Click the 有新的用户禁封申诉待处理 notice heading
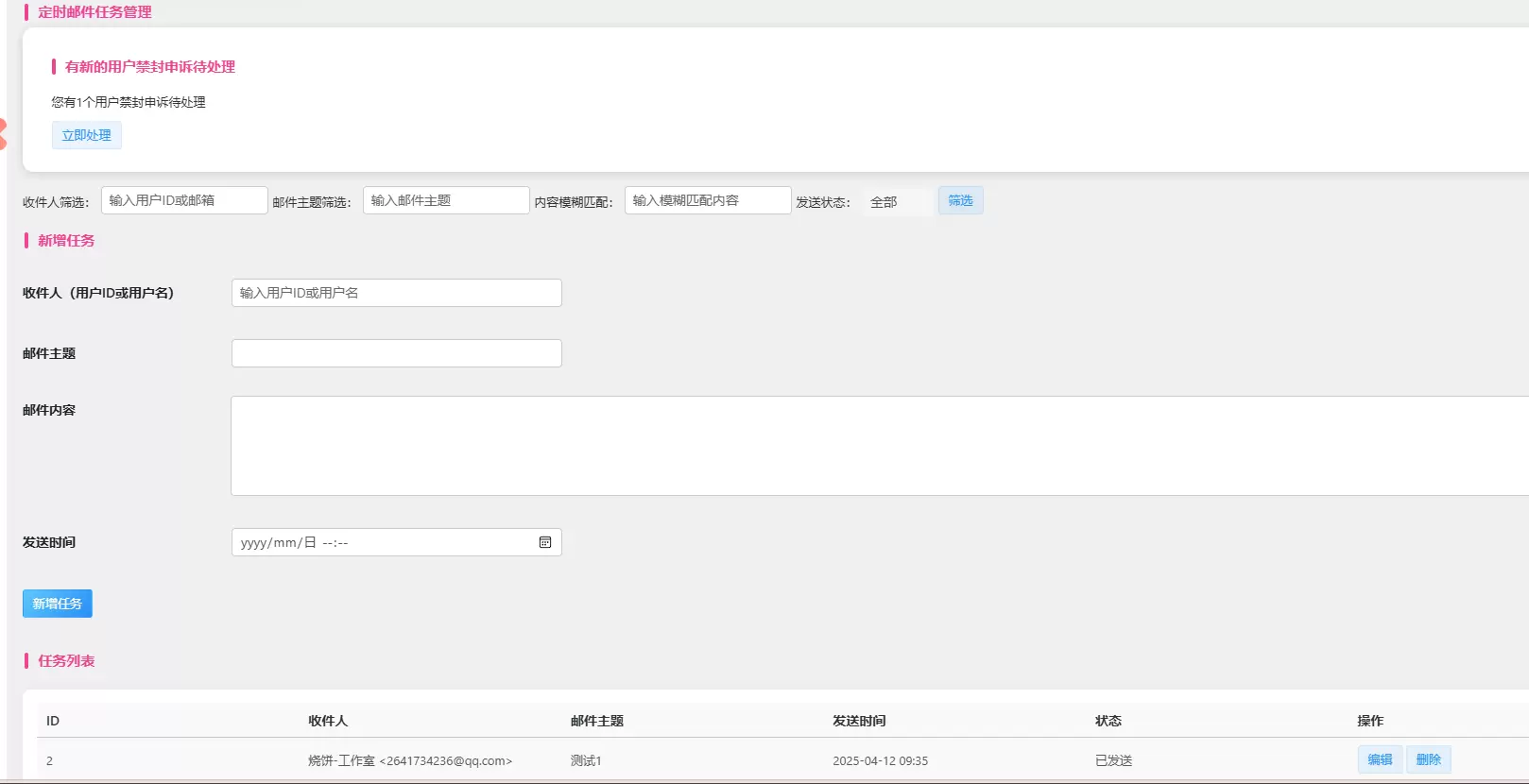This screenshot has width=1529, height=784. [150, 67]
